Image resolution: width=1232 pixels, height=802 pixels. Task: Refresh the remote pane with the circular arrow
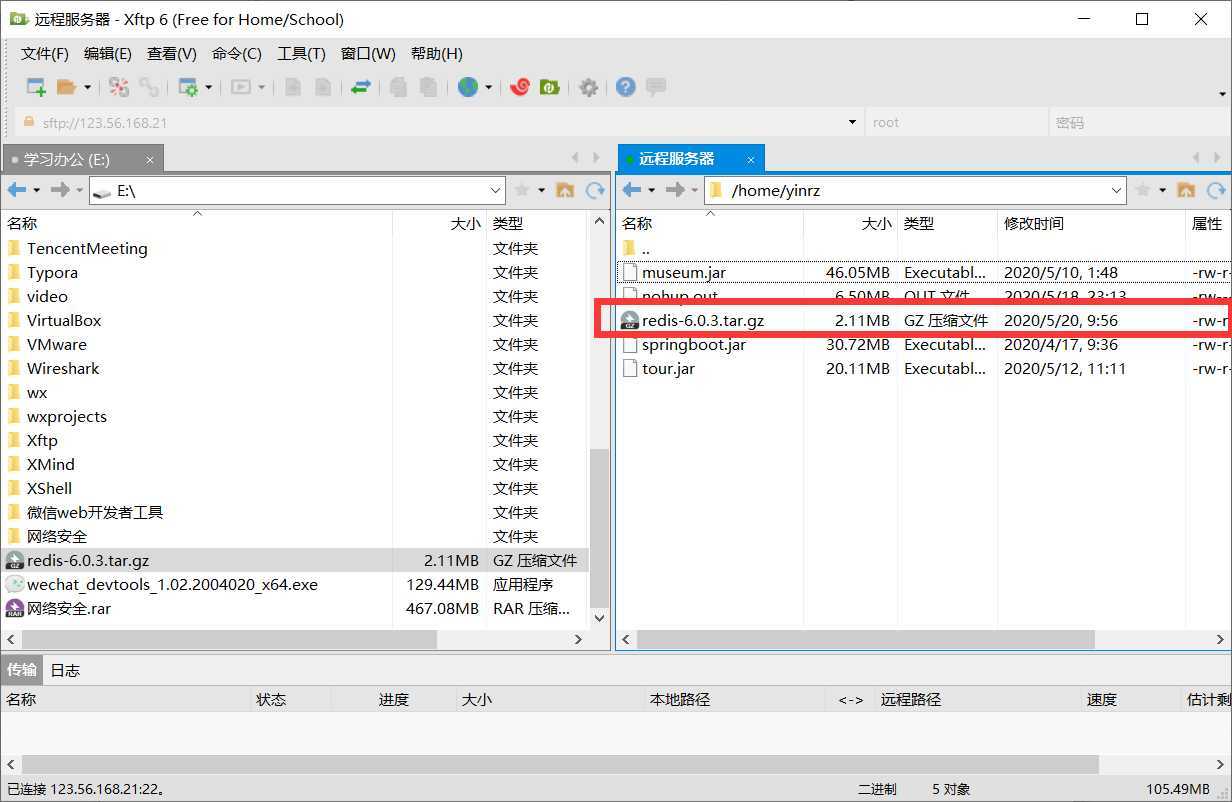1216,190
